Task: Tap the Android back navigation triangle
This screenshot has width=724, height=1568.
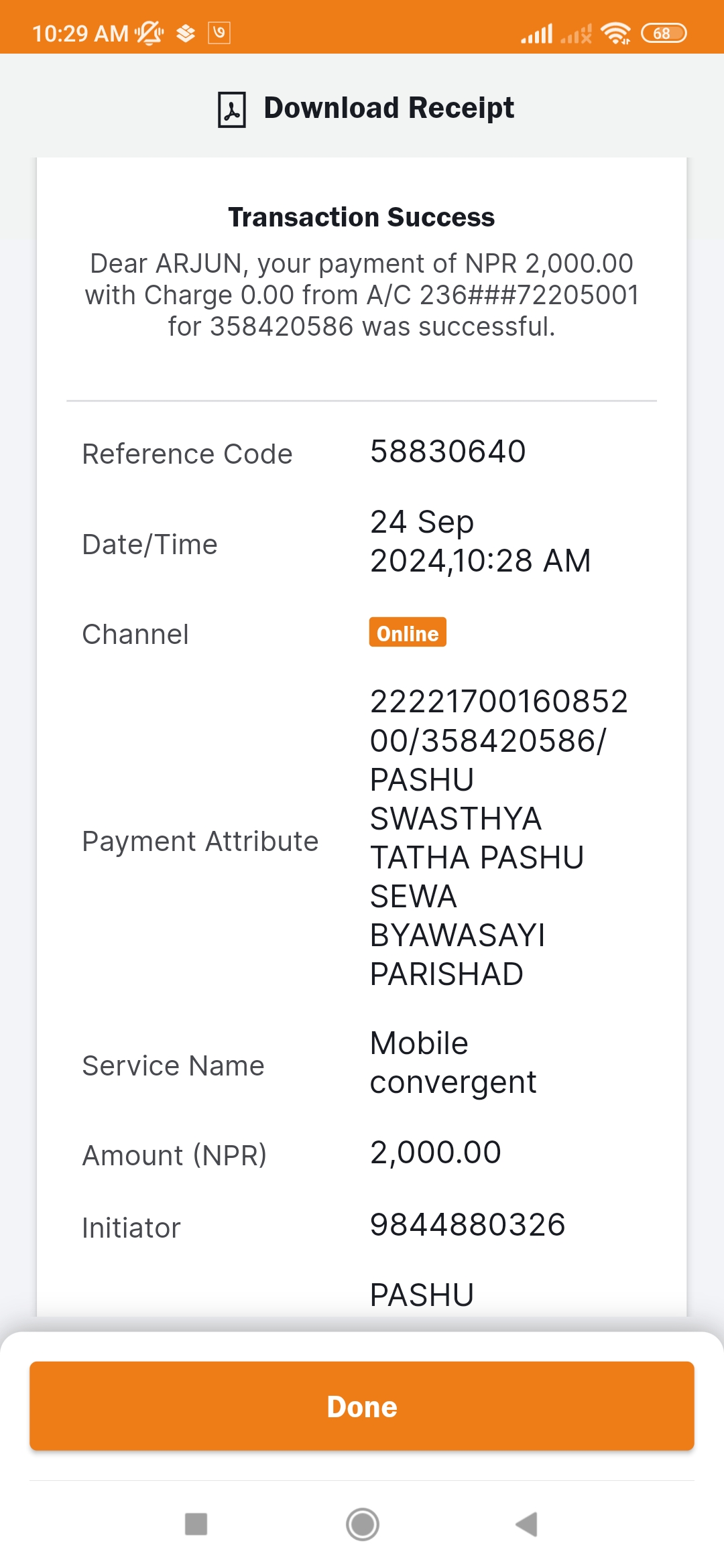Action: (x=527, y=1524)
